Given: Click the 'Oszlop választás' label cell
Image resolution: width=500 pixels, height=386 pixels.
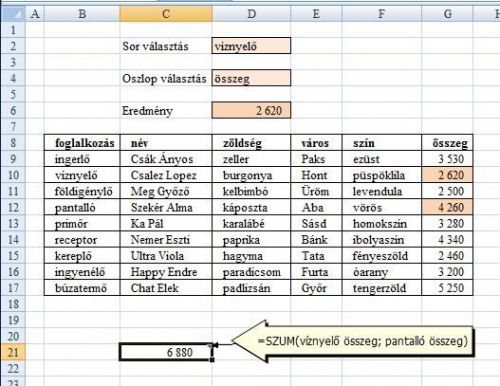Looking at the screenshot, I should pyautogui.click(x=166, y=78).
